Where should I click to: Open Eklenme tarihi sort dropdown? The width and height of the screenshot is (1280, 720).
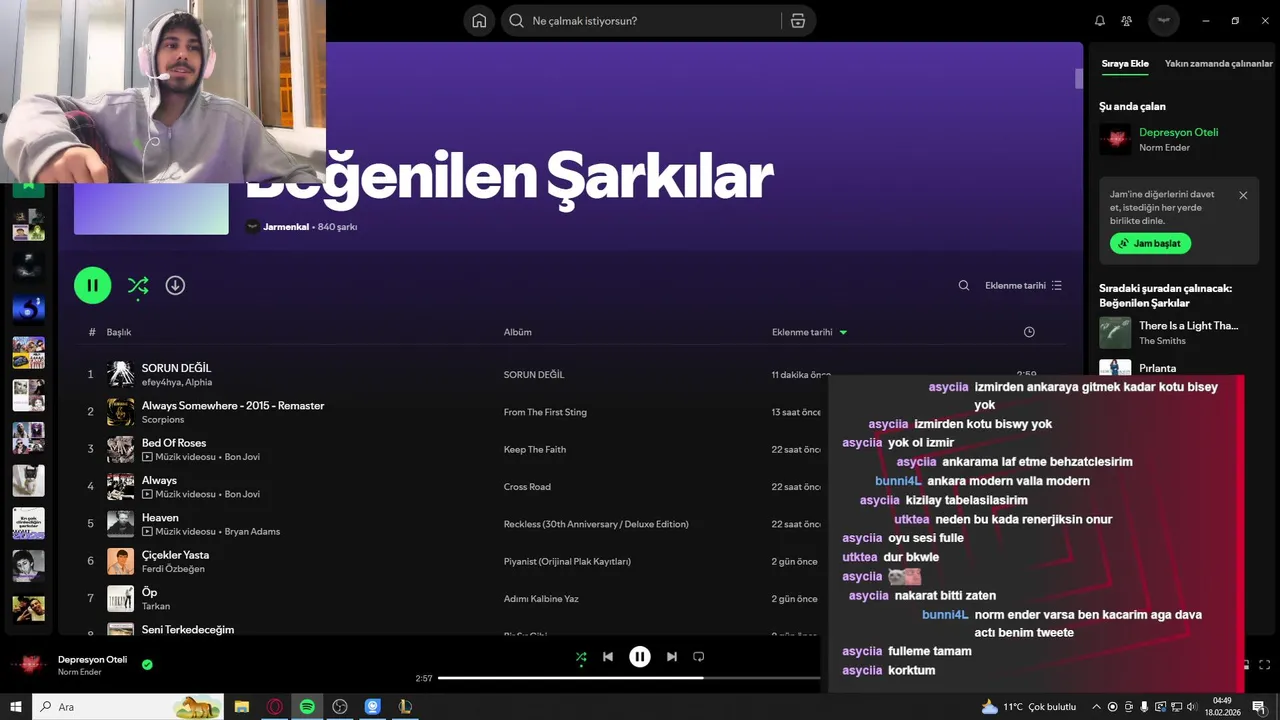tap(1023, 285)
